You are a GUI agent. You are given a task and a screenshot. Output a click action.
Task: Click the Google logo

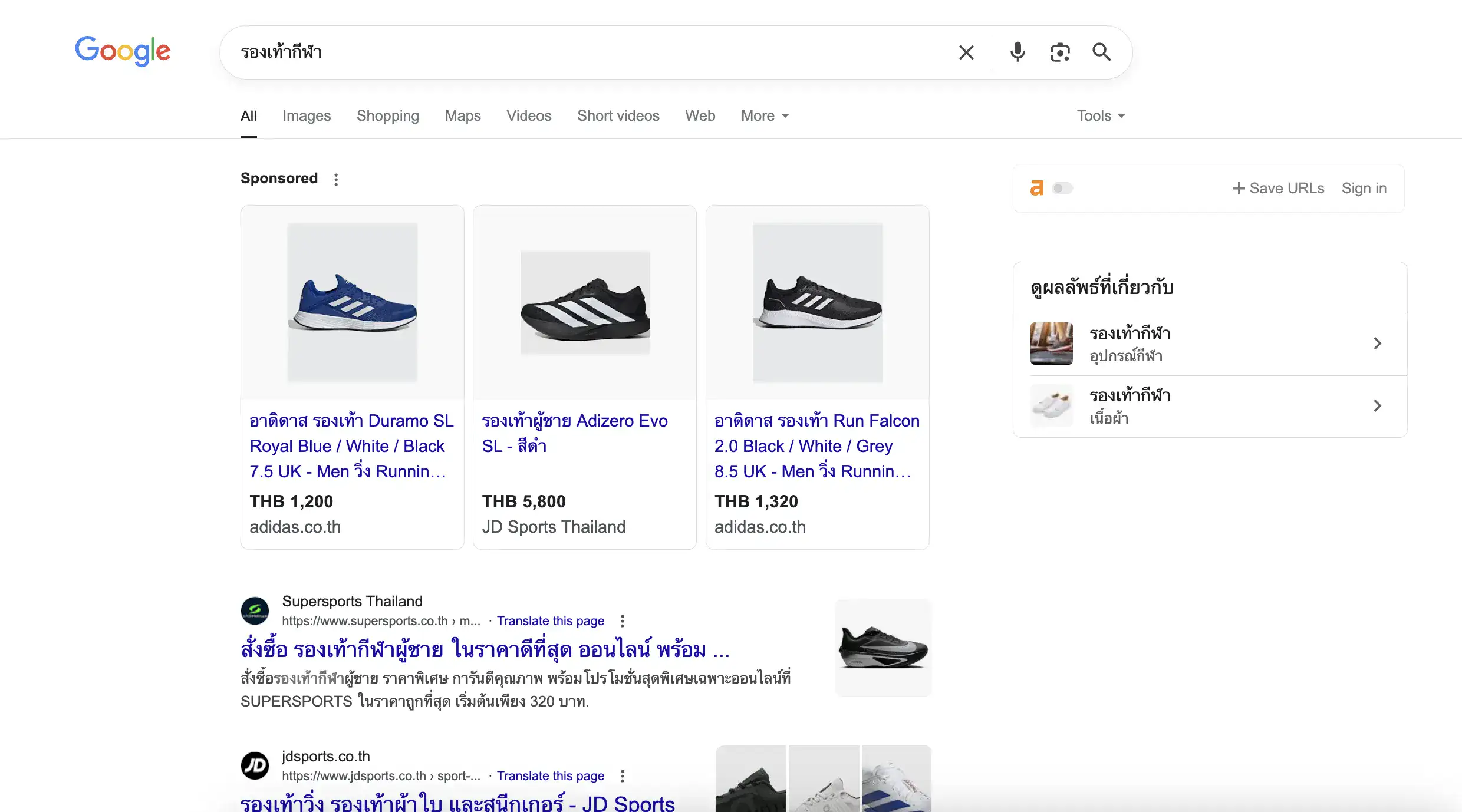click(123, 51)
